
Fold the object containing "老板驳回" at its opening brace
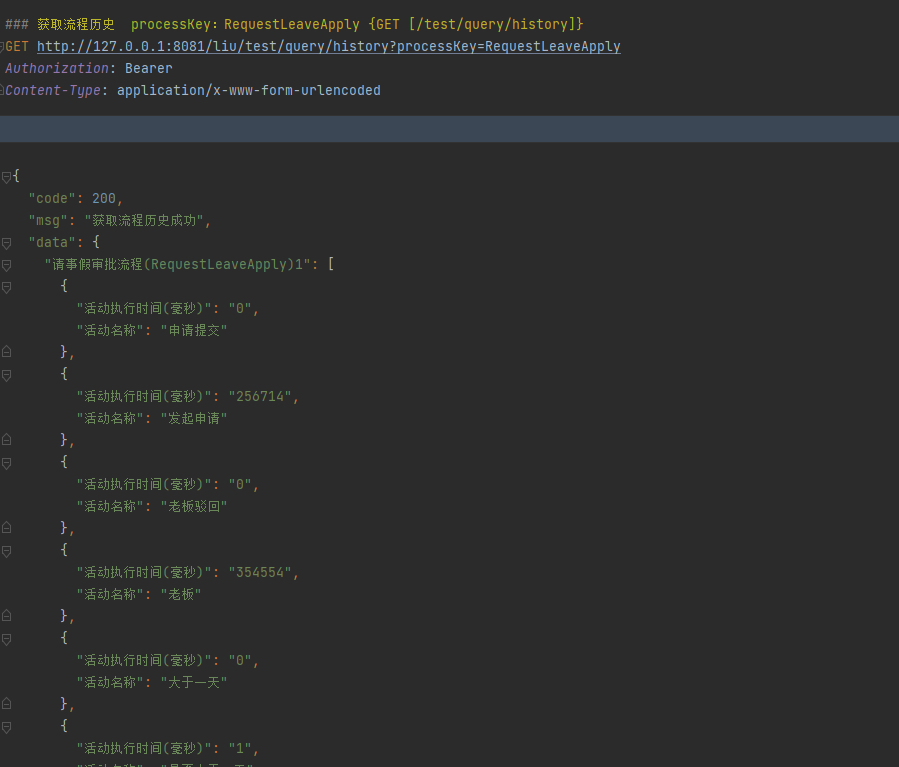pos(6,463)
